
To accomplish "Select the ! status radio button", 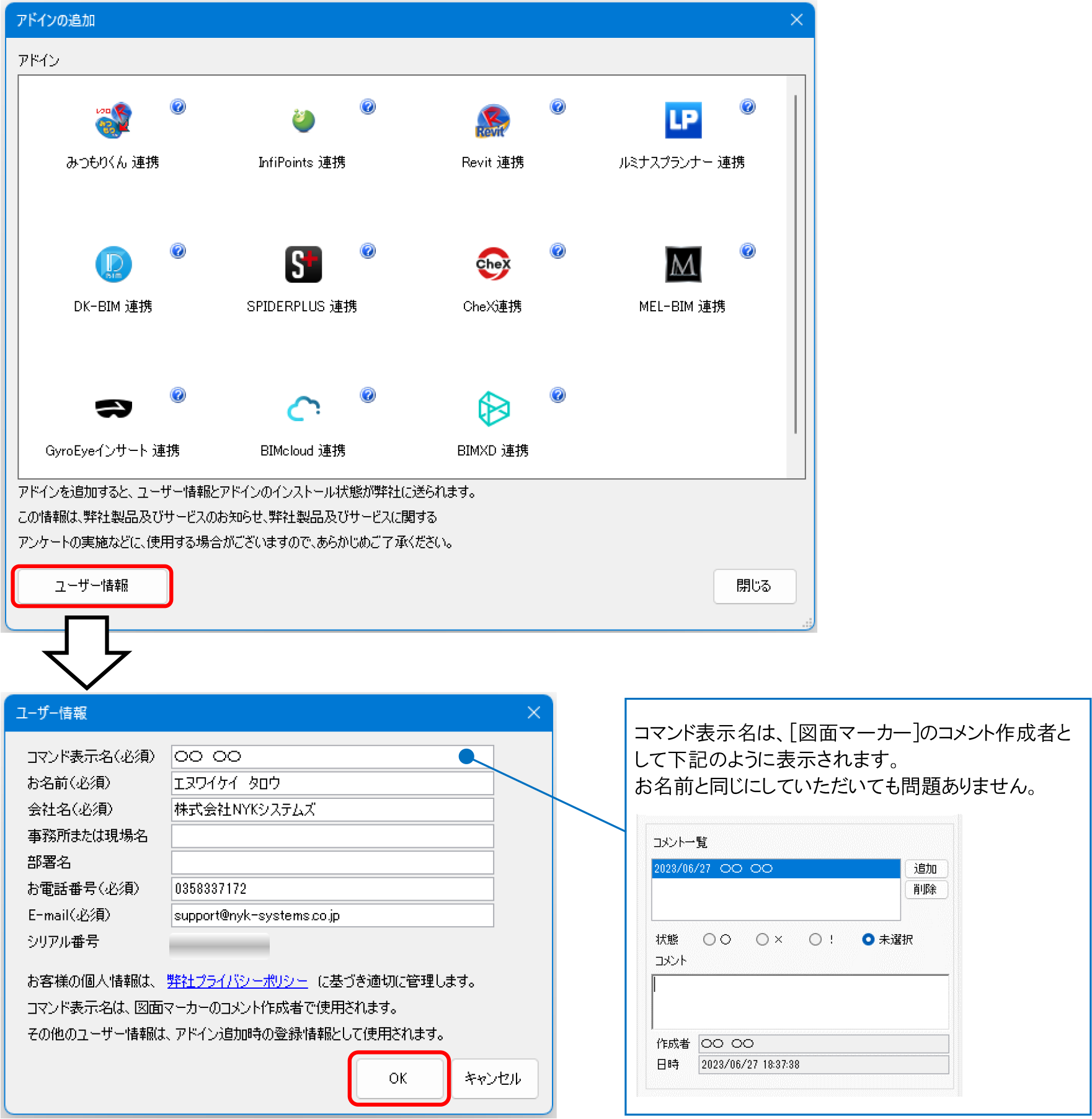I will (x=815, y=940).
